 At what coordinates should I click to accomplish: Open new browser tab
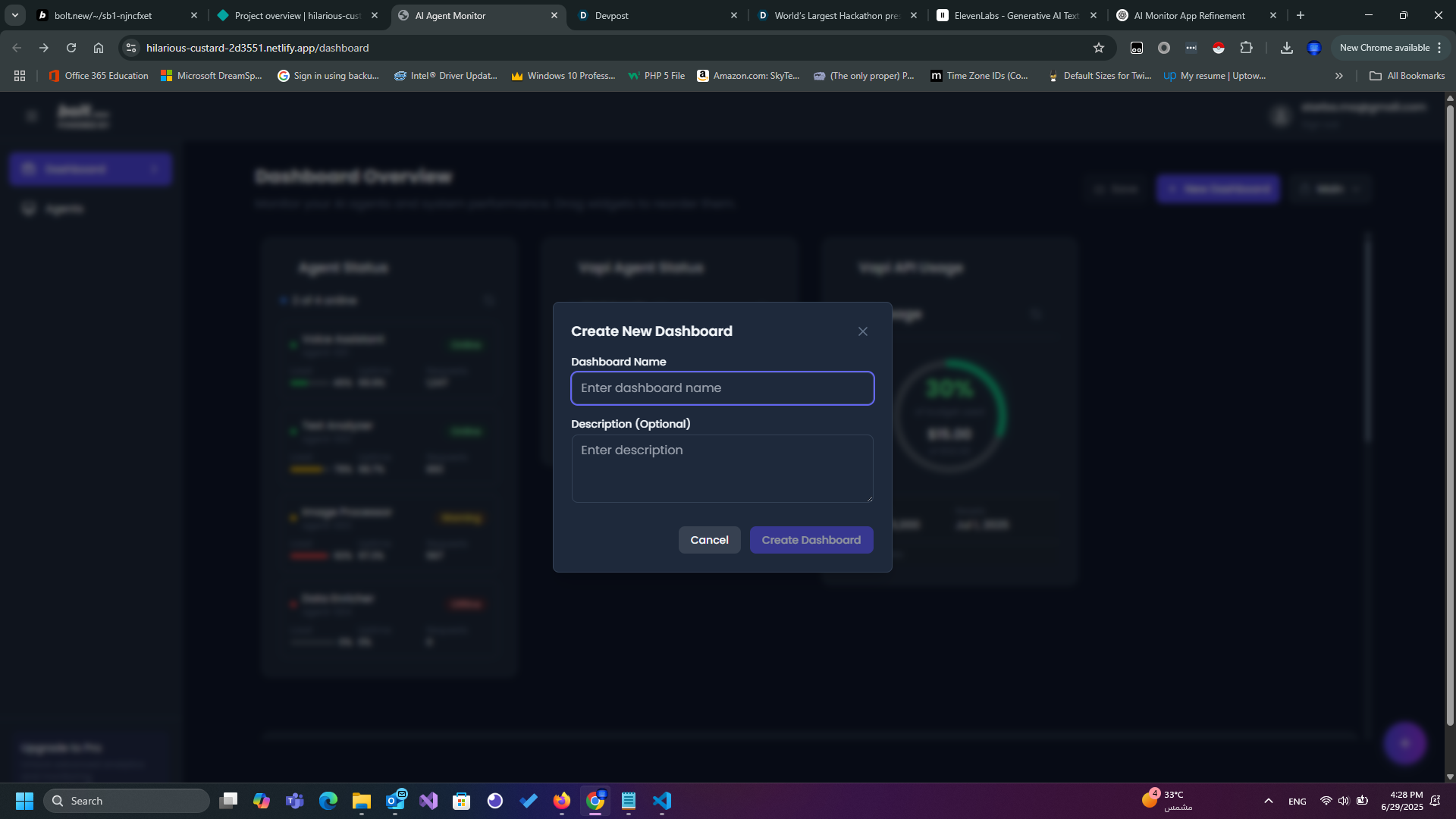coord(1301,15)
